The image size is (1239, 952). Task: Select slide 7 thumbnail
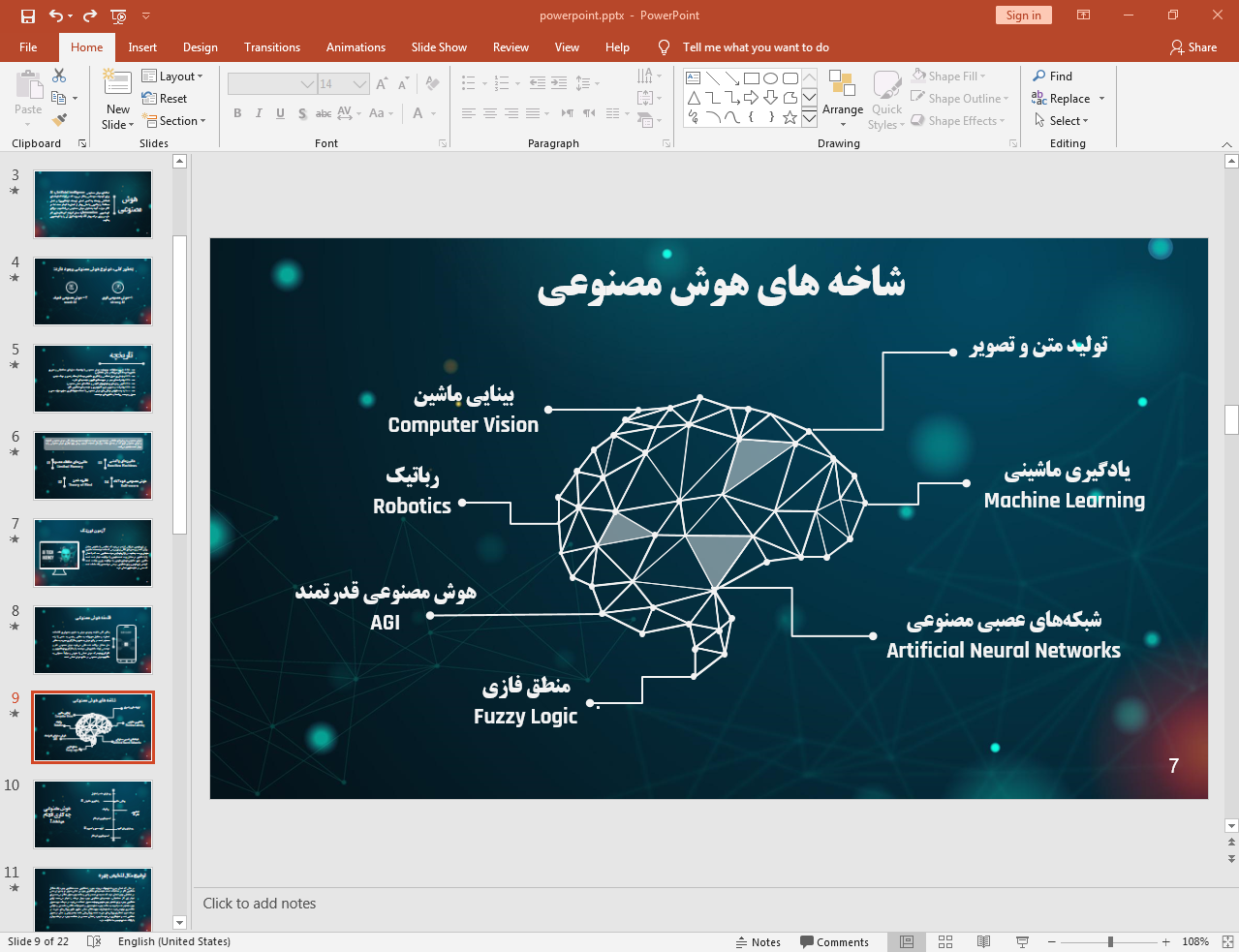point(93,553)
